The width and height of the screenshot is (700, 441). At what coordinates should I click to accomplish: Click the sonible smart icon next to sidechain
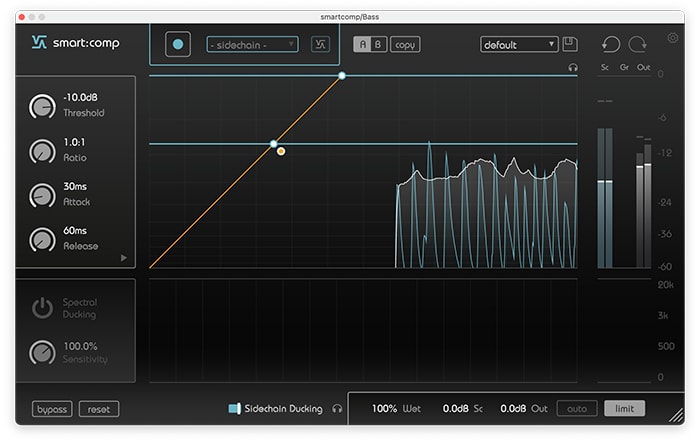click(320, 45)
